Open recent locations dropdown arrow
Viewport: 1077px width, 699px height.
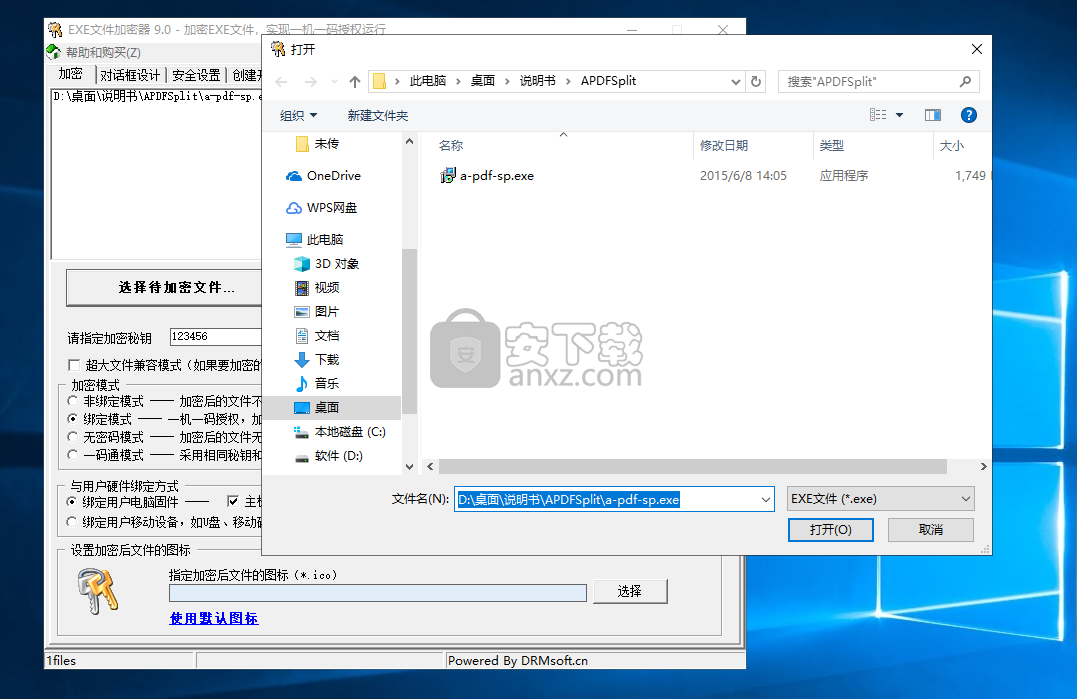tap(334, 82)
